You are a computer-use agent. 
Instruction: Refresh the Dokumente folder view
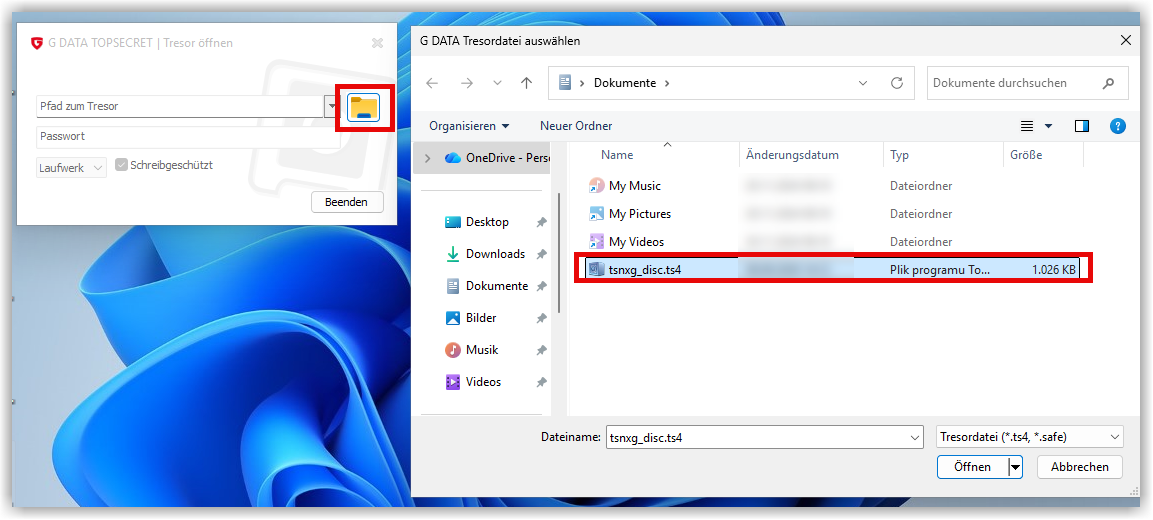(896, 83)
